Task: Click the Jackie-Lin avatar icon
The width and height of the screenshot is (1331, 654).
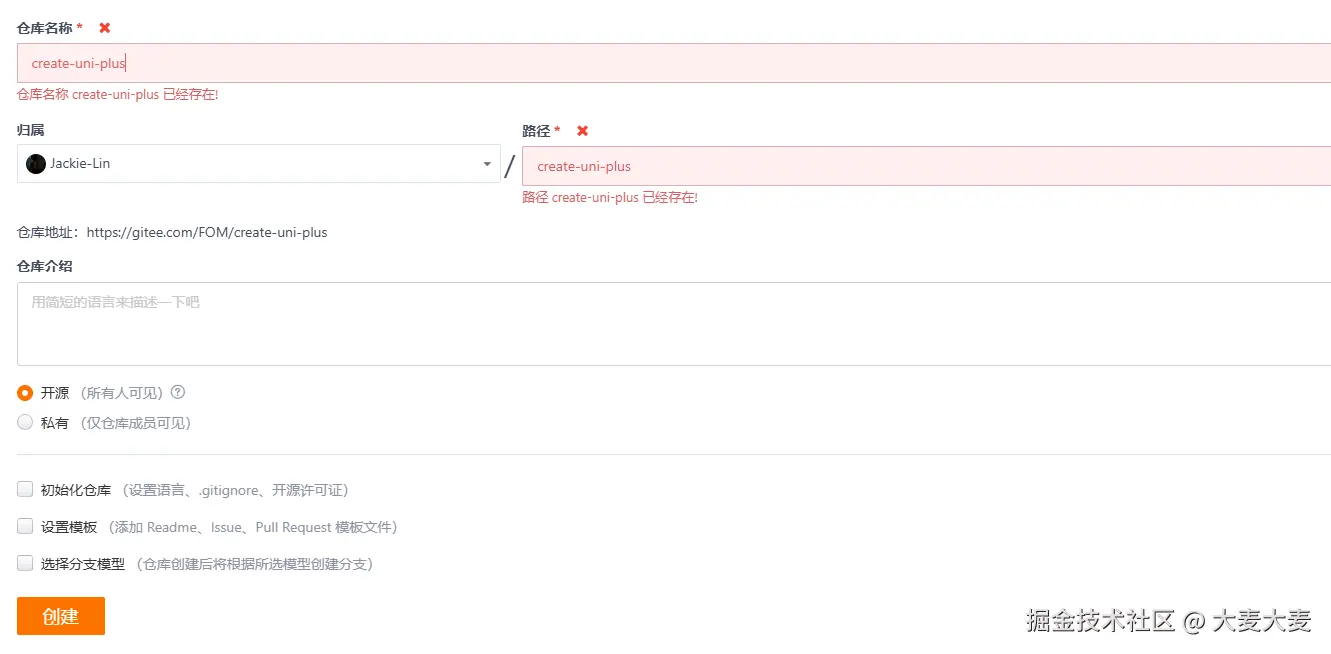Action: [x=36, y=164]
